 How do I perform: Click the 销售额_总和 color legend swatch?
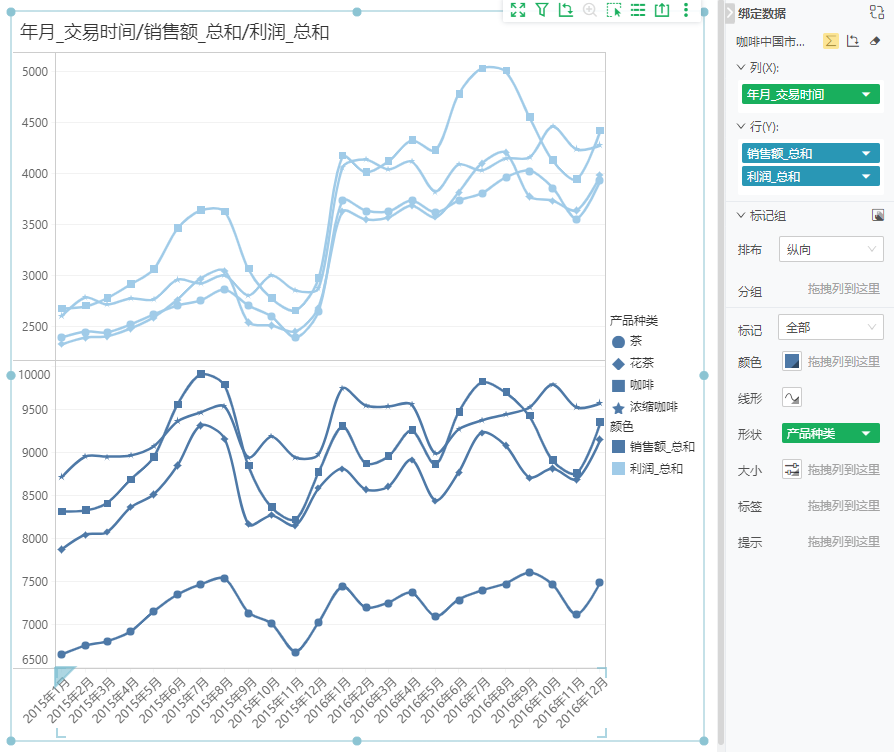(x=618, y=446)
